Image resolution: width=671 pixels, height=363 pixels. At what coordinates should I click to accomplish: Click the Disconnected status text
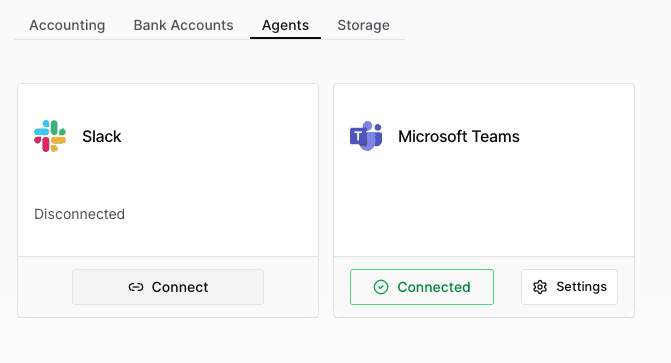pos(80,214)
